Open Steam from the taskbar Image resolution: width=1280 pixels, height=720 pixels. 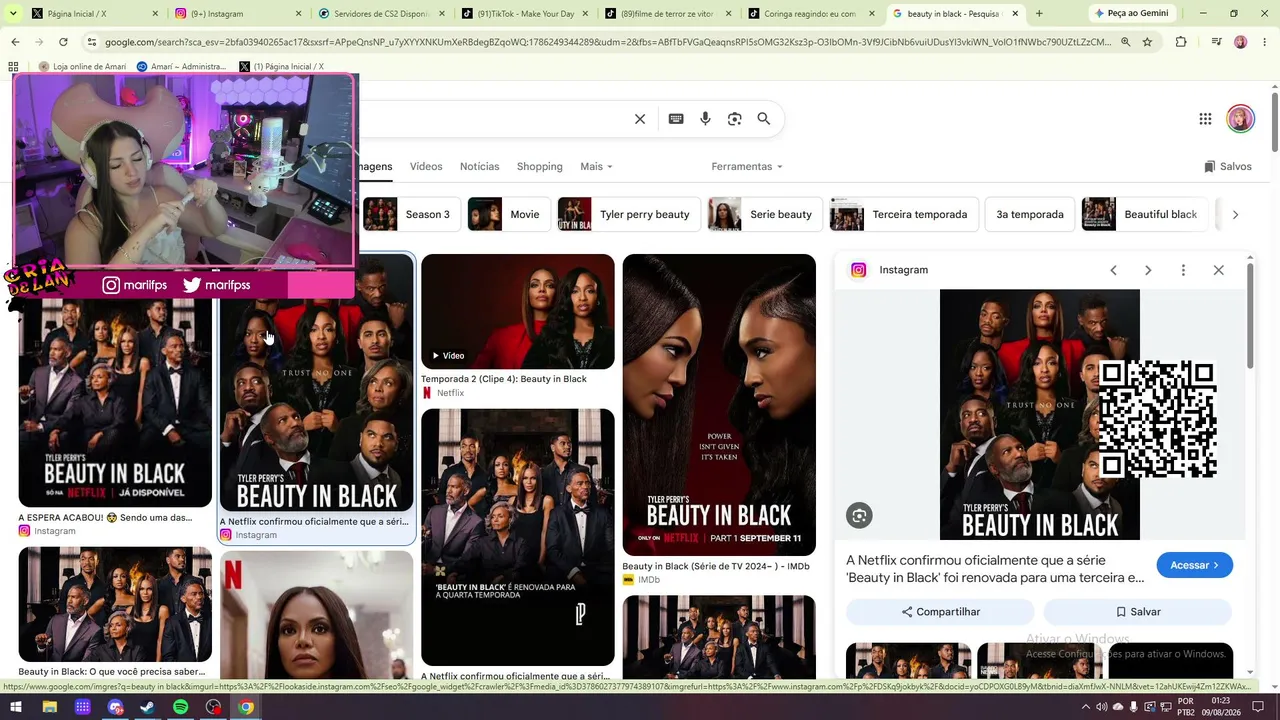147,707
